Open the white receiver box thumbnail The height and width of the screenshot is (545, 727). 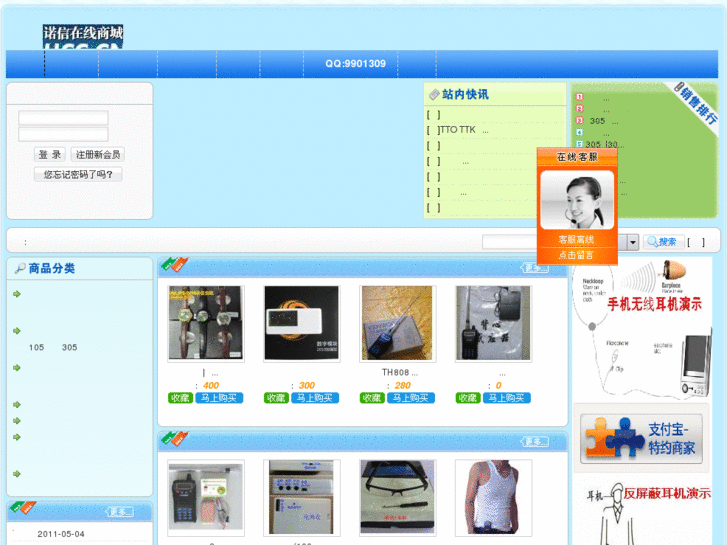tap(302, 498)
